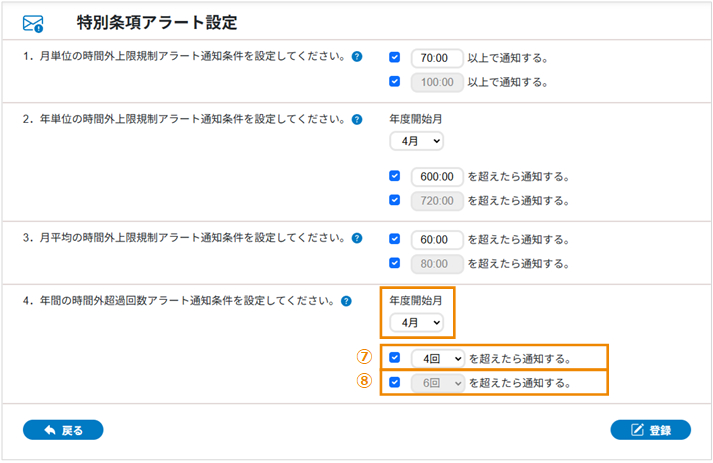Click the mail alert icon beside the title
The width and height of the screenshot is (713, 463).
(x=35, y=21)
